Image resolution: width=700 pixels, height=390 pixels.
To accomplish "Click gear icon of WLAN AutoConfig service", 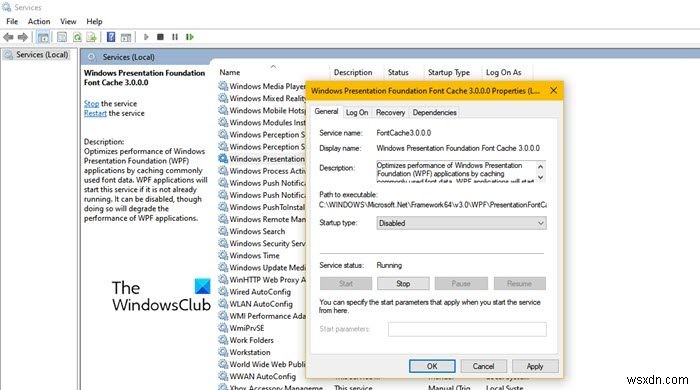I will [x=223, y=304].
